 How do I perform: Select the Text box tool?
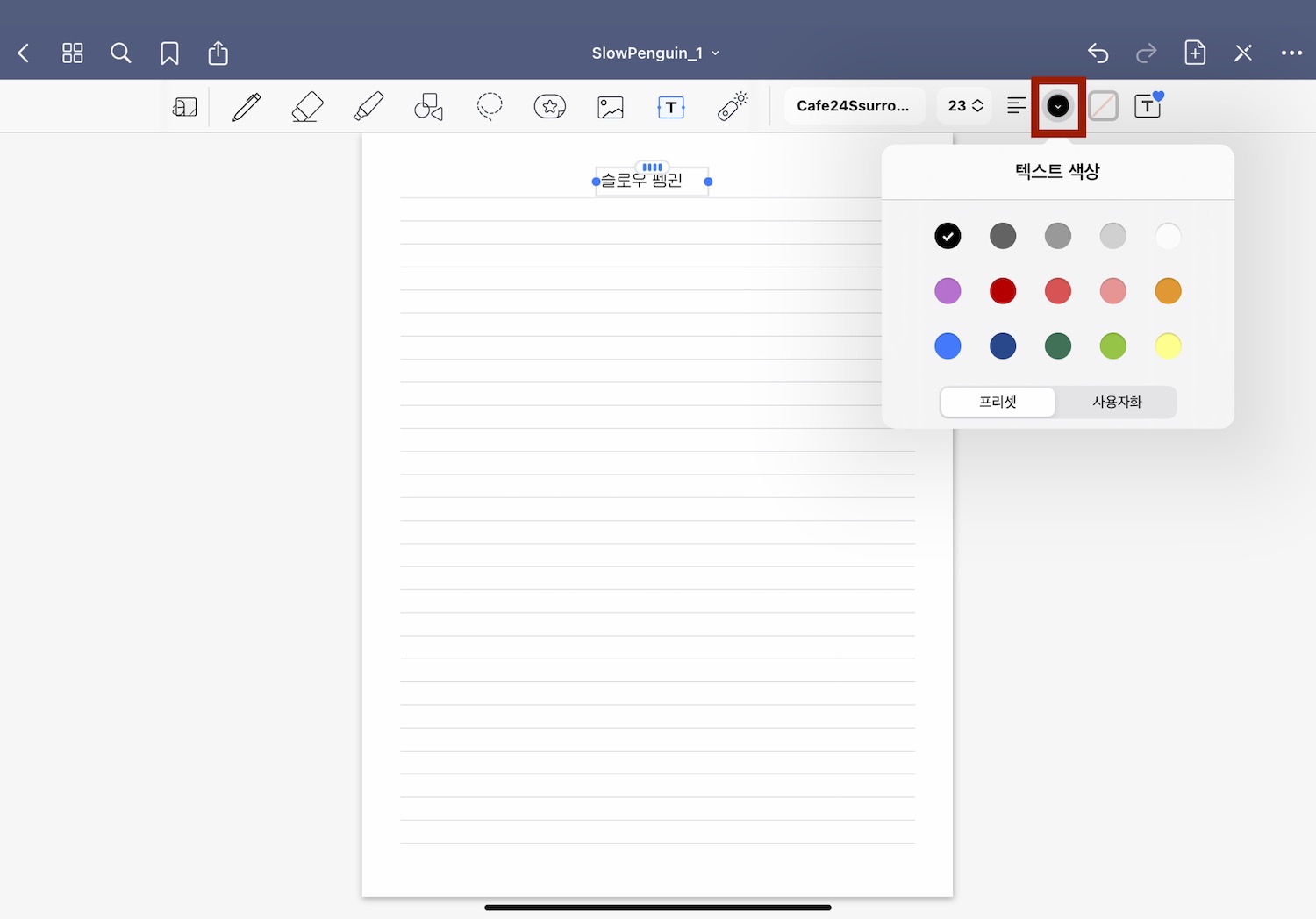coord(671,107)
